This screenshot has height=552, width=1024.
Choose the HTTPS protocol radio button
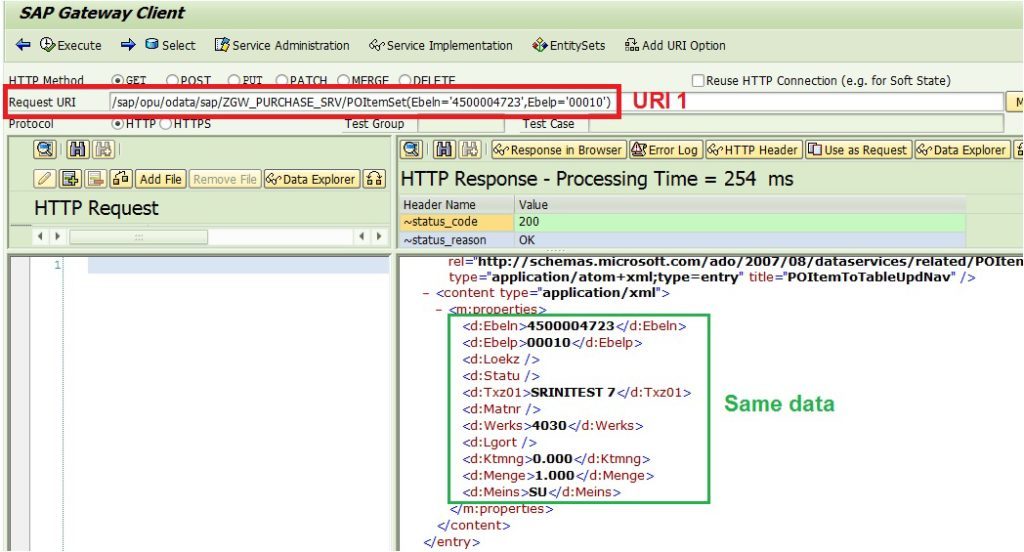pos(166,123)
